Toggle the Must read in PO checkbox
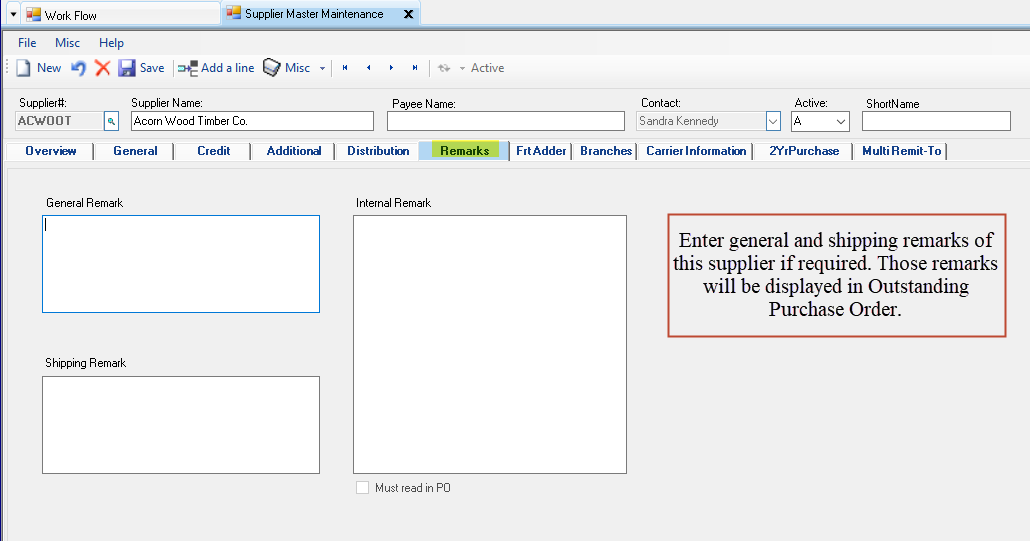Viewport: 1030px width, 541px height. [363, 488]
